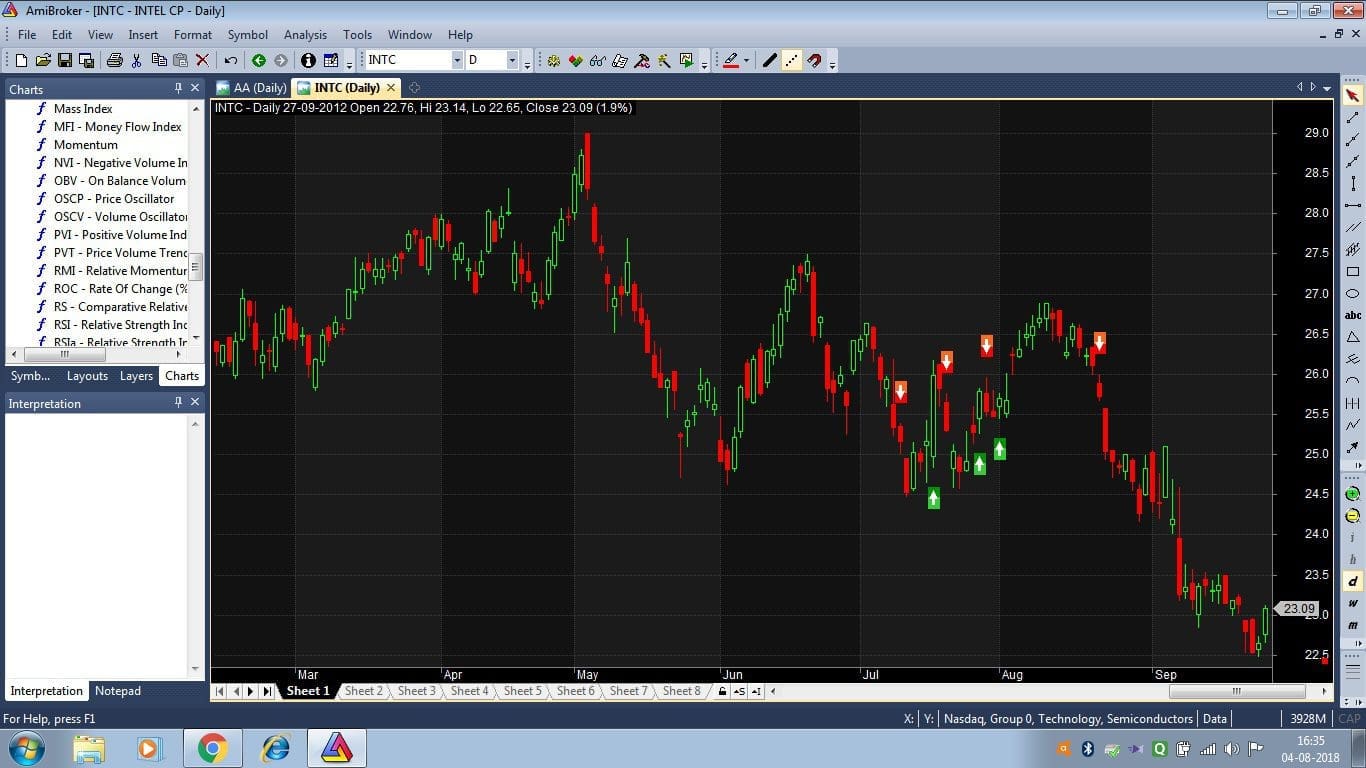This screenshot has height=768, width=1366.
Task: Click the Open folder icon in toolbar
Action: click(43, 60)
